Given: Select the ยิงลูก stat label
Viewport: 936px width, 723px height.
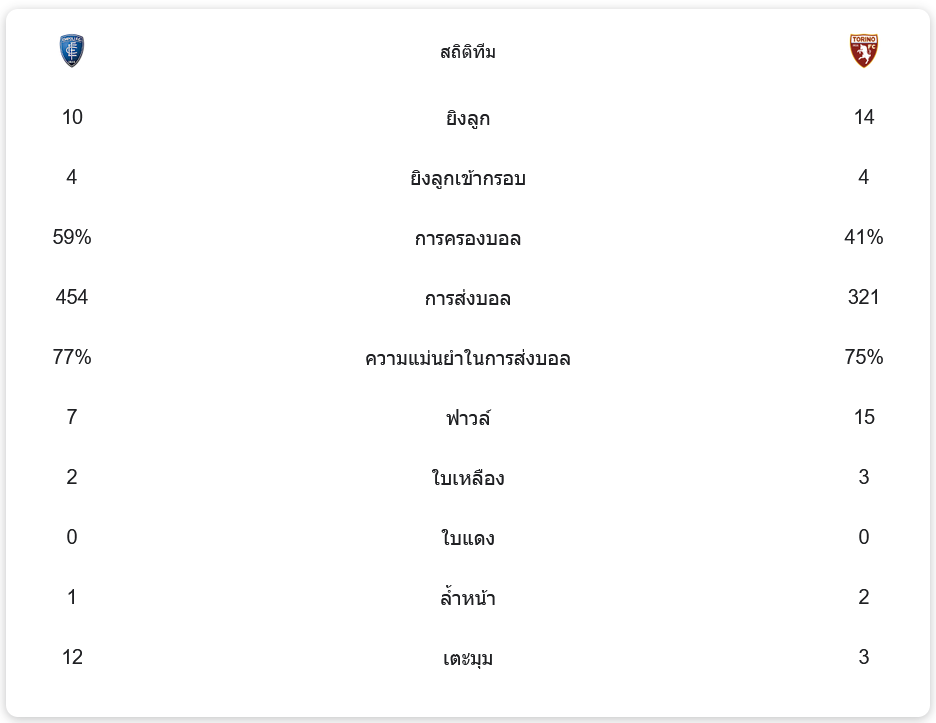Looking at the screenshot, I should 468,119.
